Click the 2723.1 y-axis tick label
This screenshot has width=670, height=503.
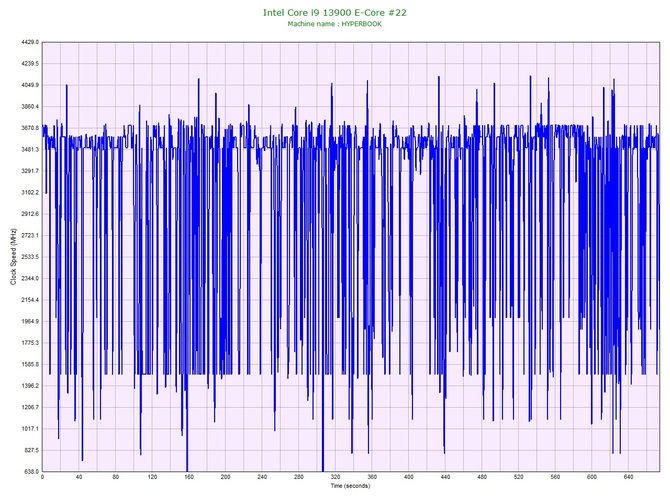click(x=30, y=235)
